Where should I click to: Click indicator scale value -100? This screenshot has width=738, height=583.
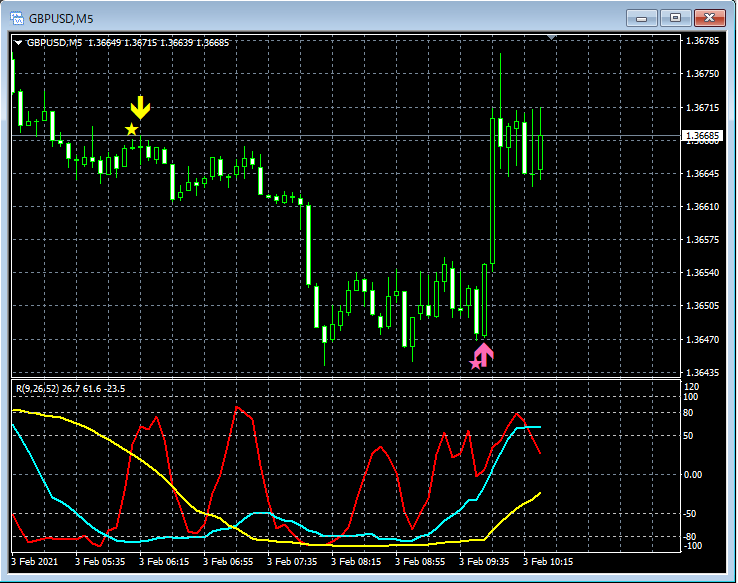(693, 546)
